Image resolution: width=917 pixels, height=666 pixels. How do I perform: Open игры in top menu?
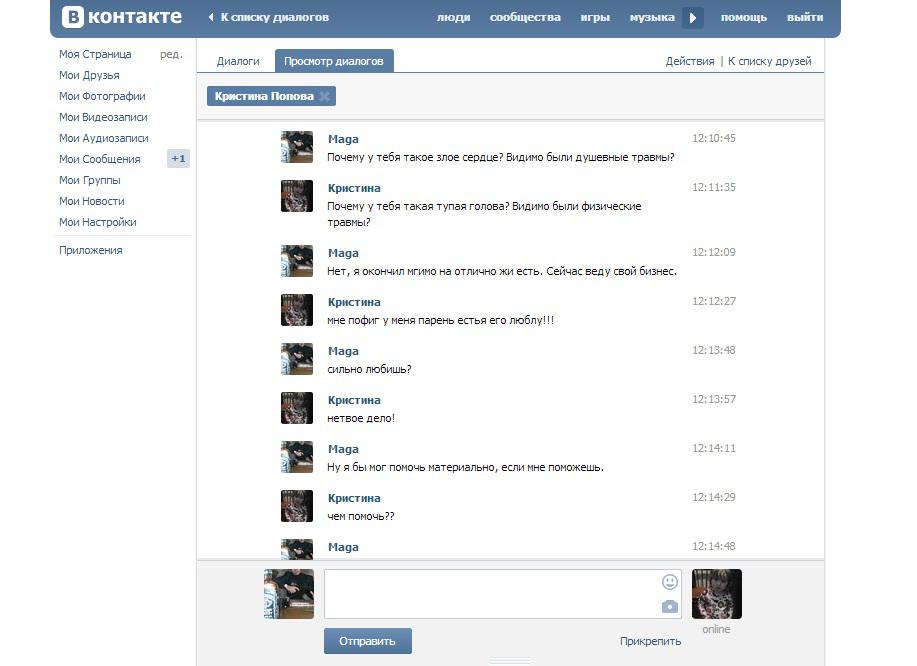point(595,18)
